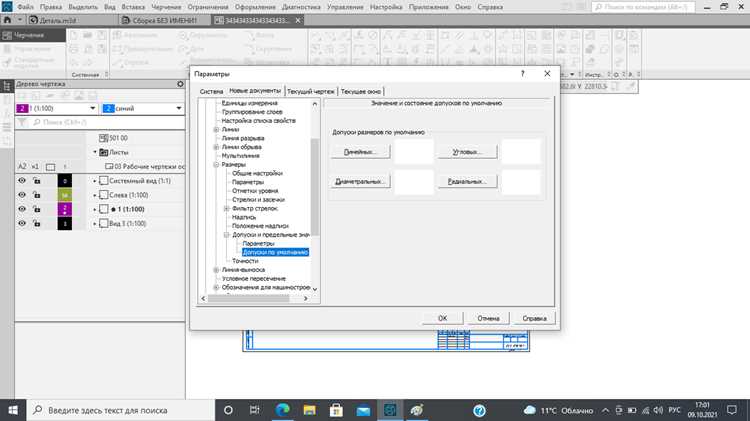The width and height of the screenshot is (750, 421).
Task: Click the black color swatch of Системный вид
Action: [x=65, y=181]
